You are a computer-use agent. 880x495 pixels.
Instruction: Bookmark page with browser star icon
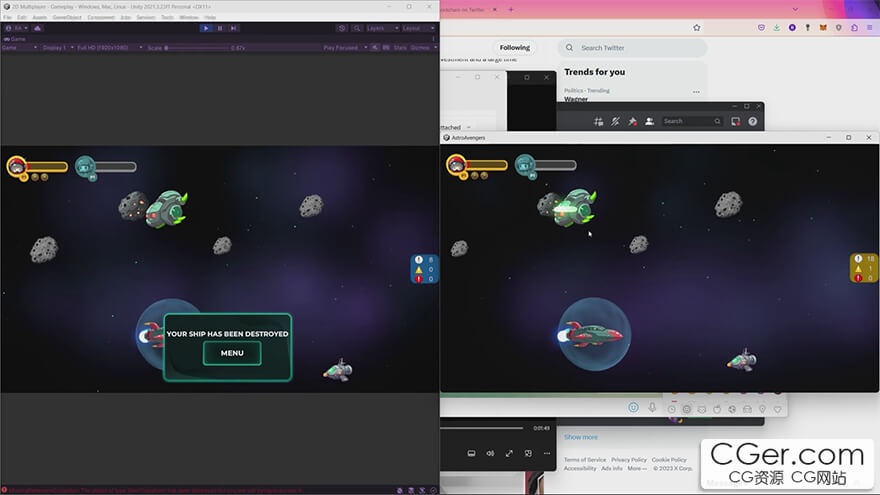click(x=696, y=28)
